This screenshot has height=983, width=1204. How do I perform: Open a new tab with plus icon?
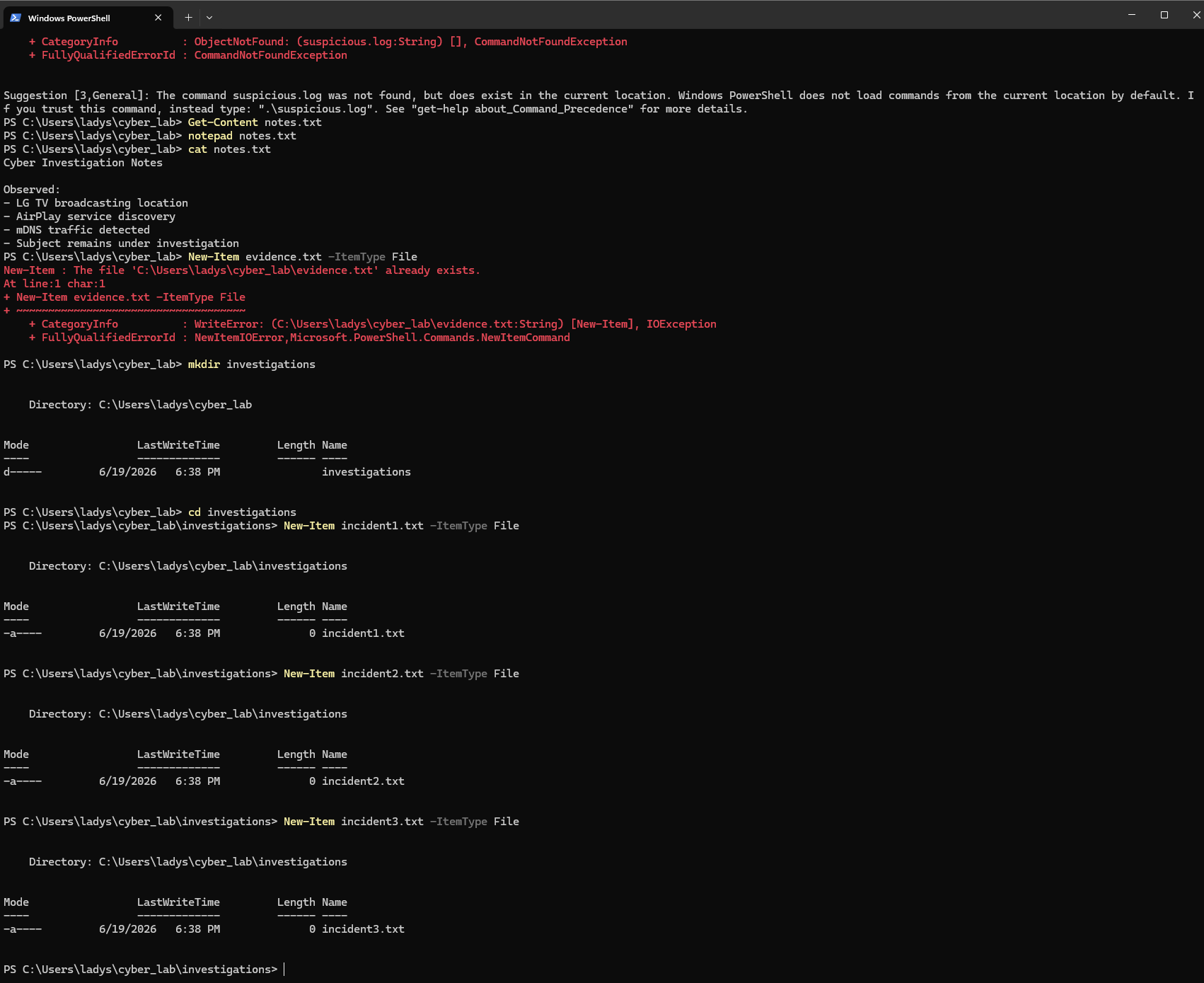tap(188, 18)
